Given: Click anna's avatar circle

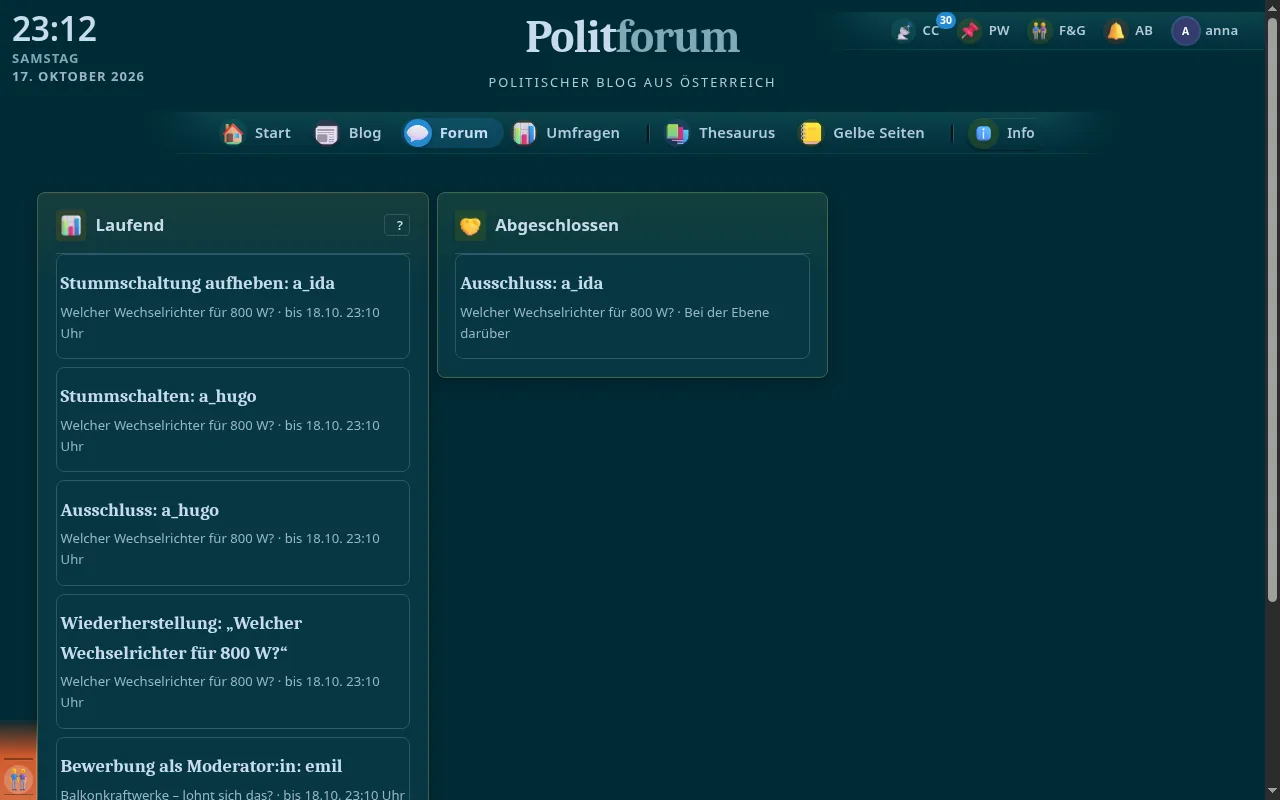Looking at the screenshot, I should (x=1186, y=31).
